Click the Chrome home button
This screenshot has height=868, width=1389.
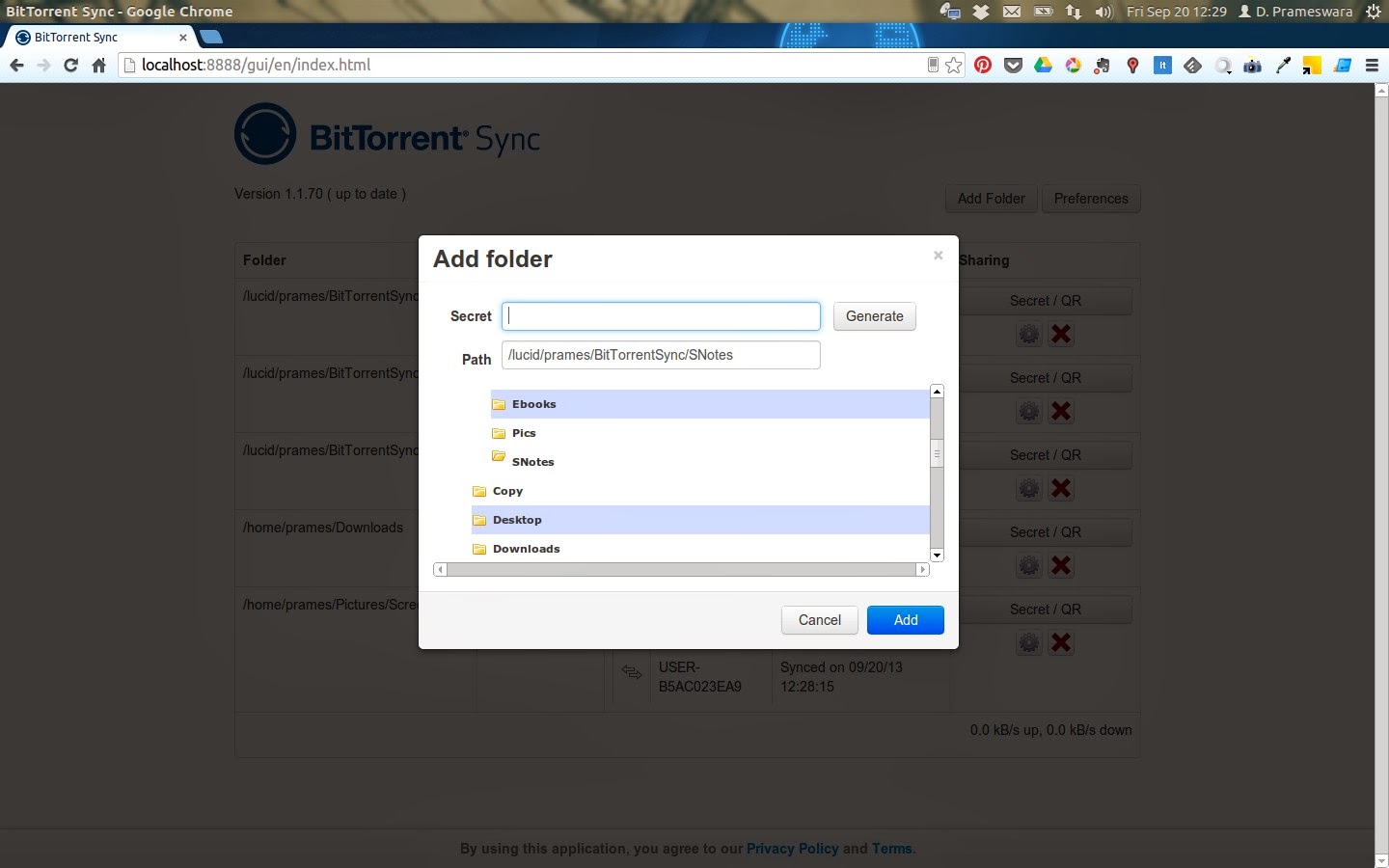click(x=98, y=66)
